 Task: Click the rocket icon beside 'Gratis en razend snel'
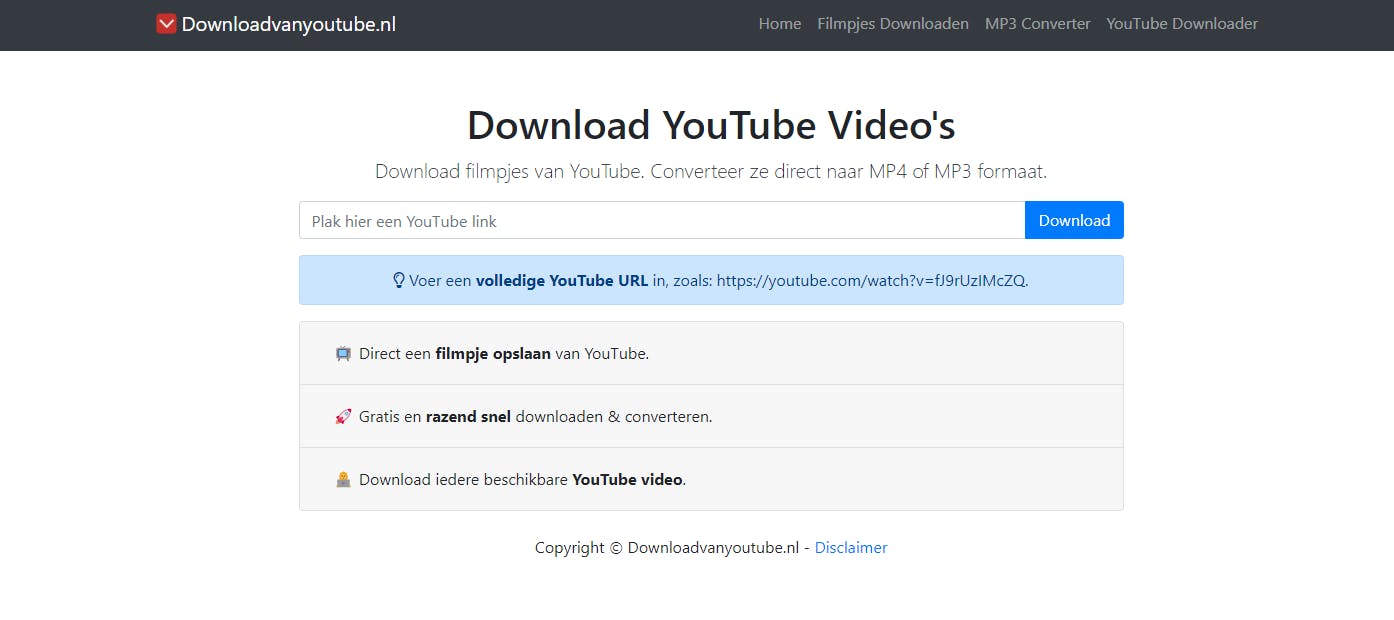(x=343, y=416)
